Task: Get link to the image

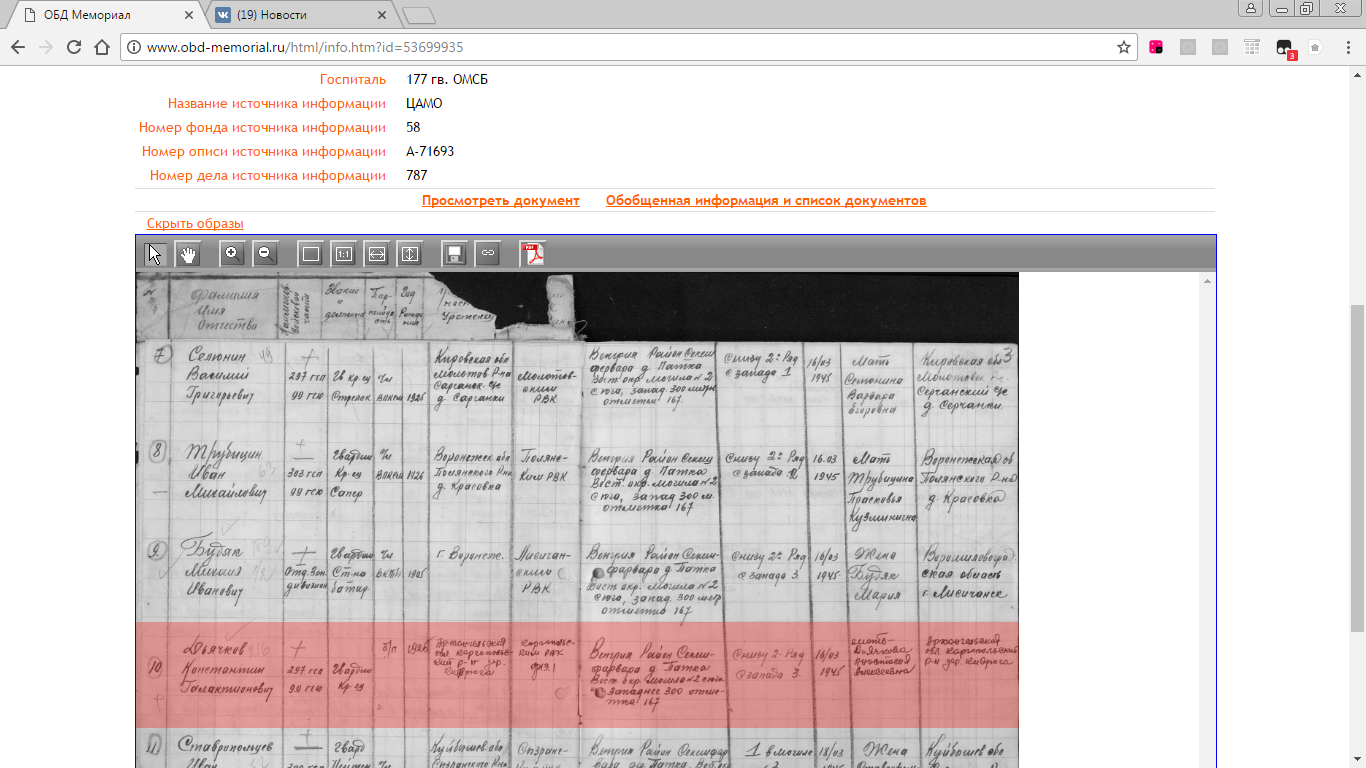Action: click(x=487, y=254)
